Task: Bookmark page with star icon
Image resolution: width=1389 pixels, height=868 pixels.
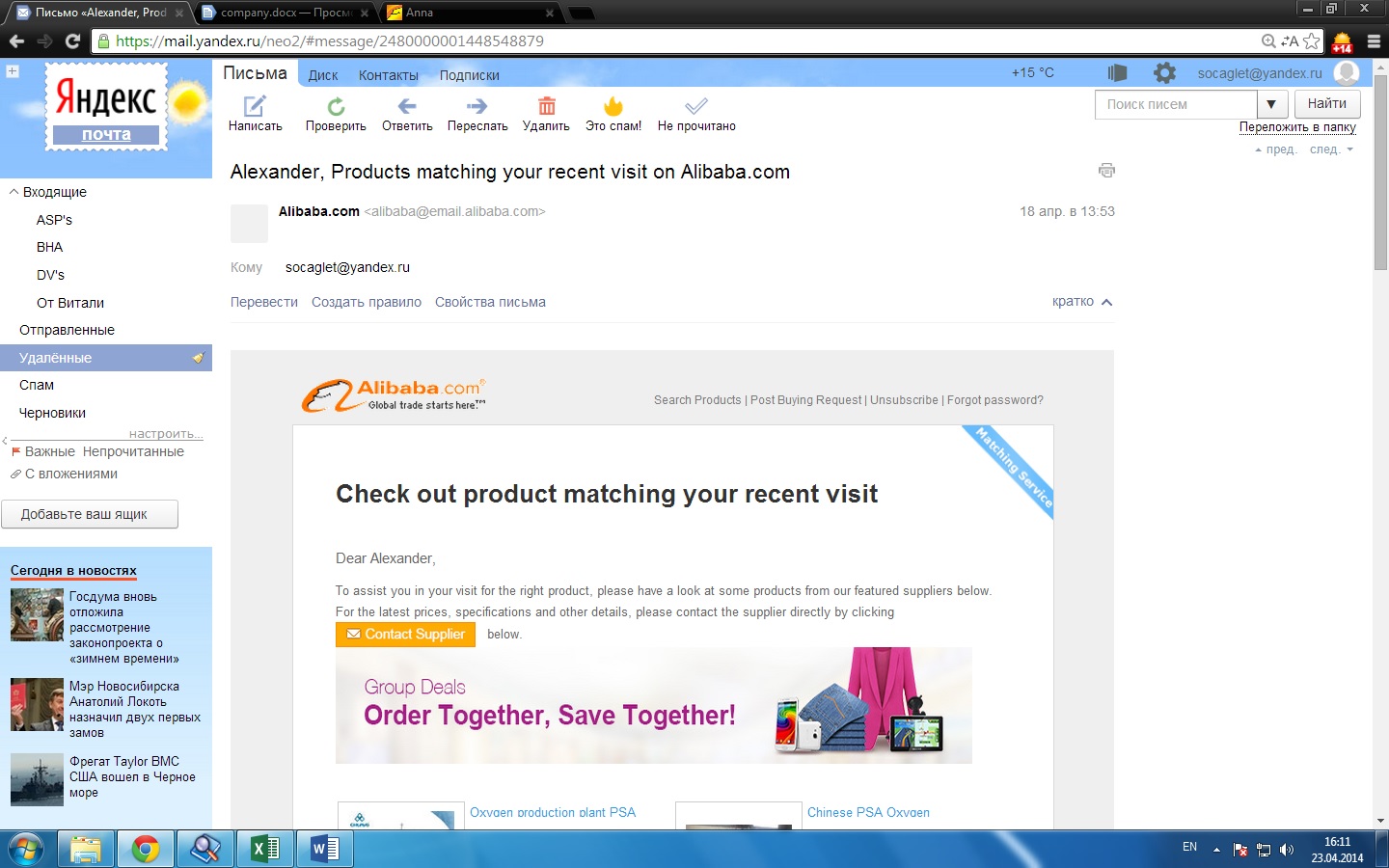Action: [1312, 41]
